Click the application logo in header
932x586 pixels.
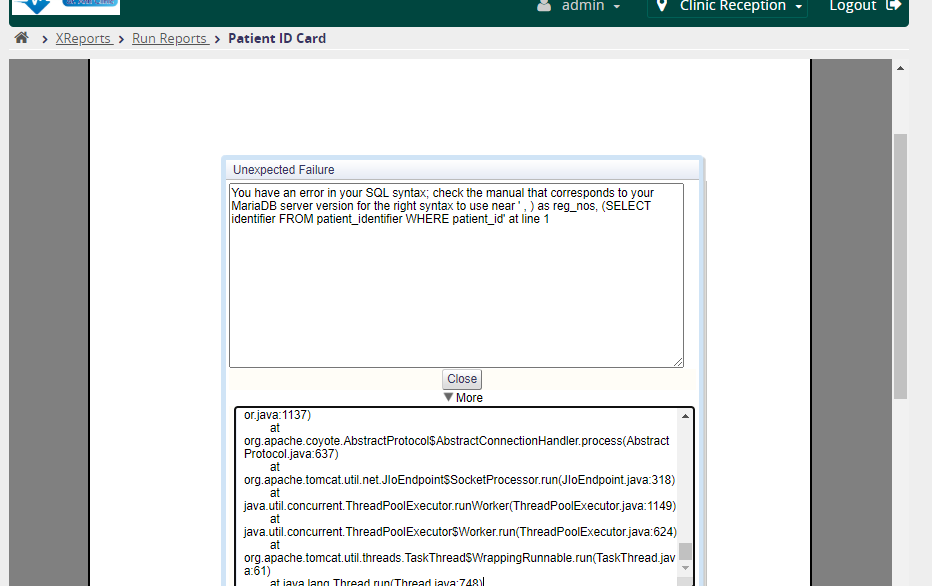pyautogui.click(x=66, y=6)
